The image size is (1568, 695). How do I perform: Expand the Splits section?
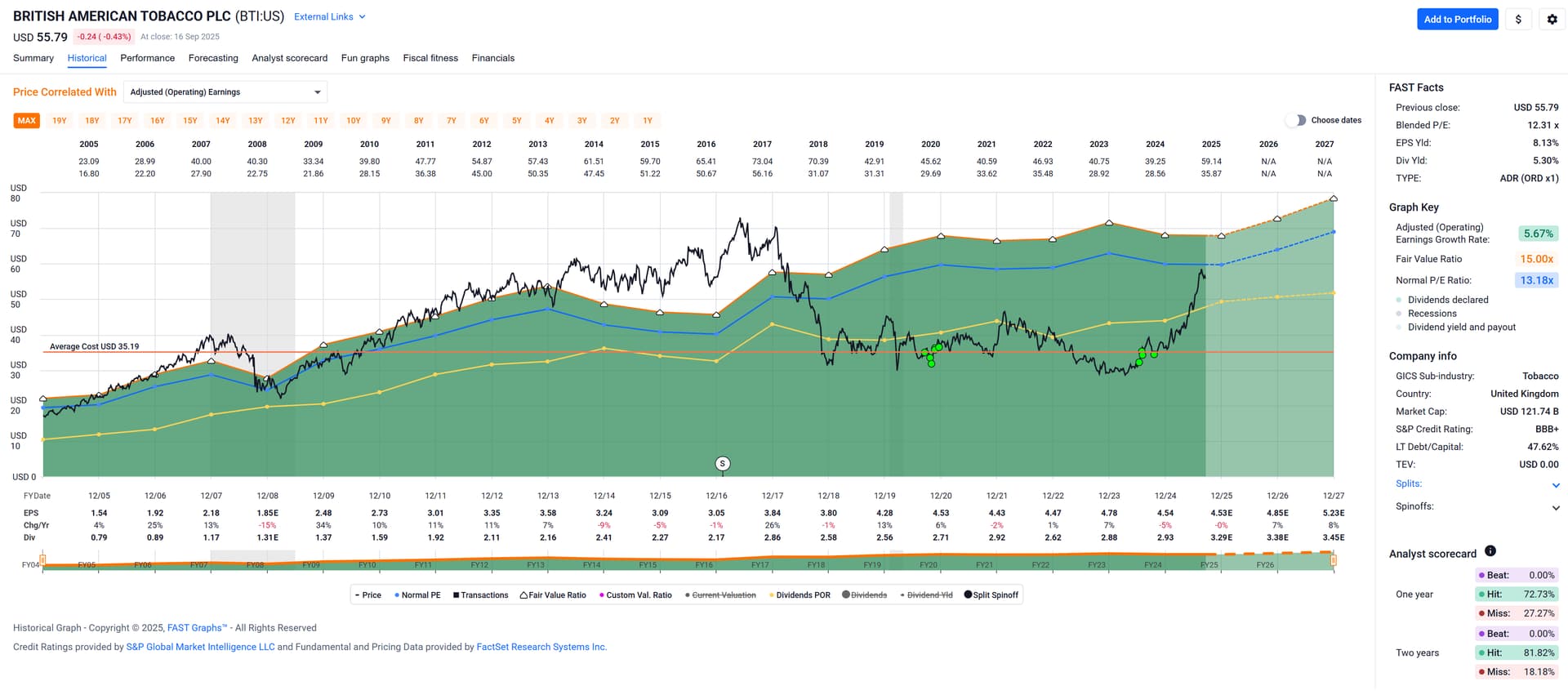click(1556, 485)
